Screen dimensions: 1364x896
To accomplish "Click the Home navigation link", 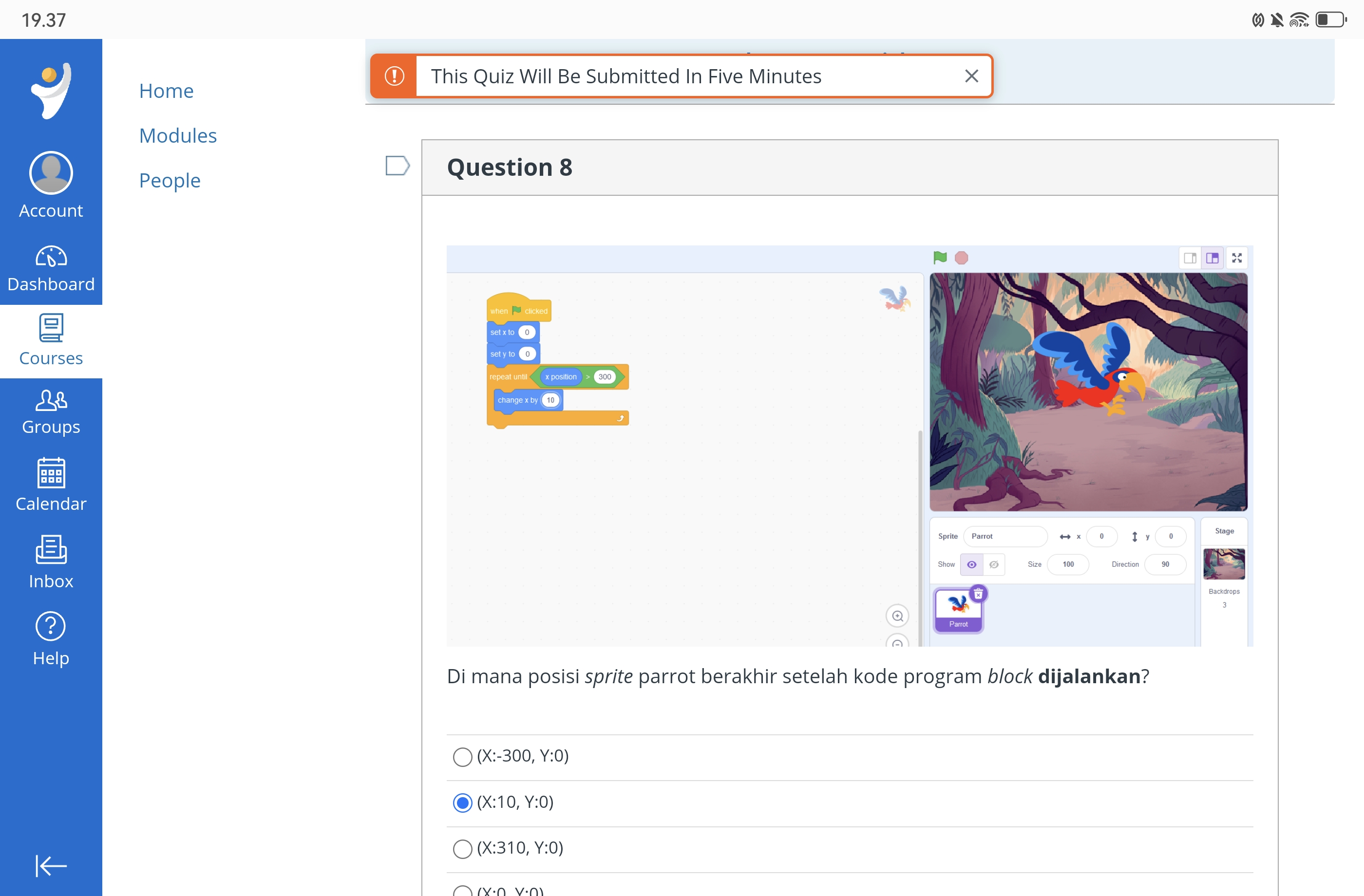I will click(167, 90).
